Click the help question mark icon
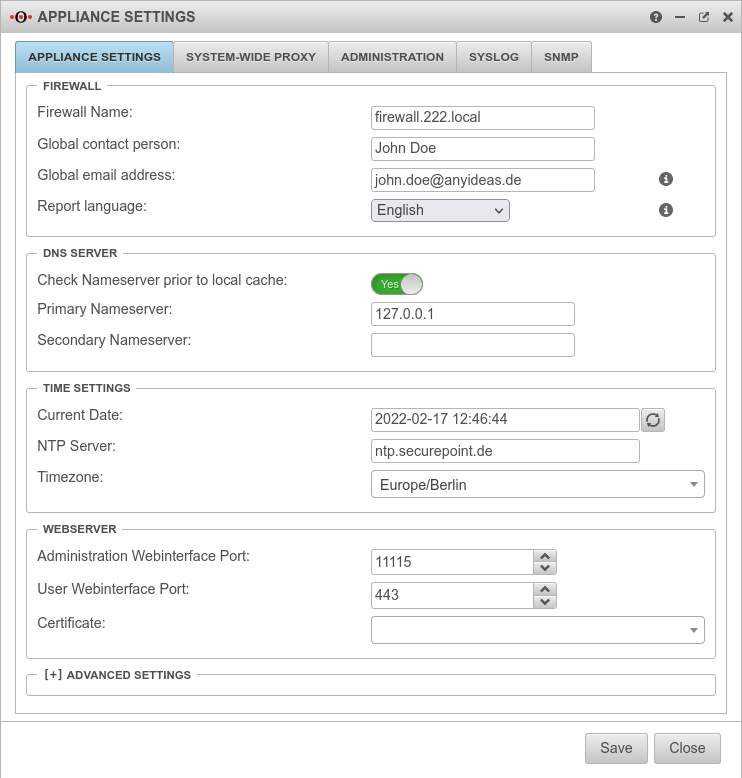 click(656, 17)
